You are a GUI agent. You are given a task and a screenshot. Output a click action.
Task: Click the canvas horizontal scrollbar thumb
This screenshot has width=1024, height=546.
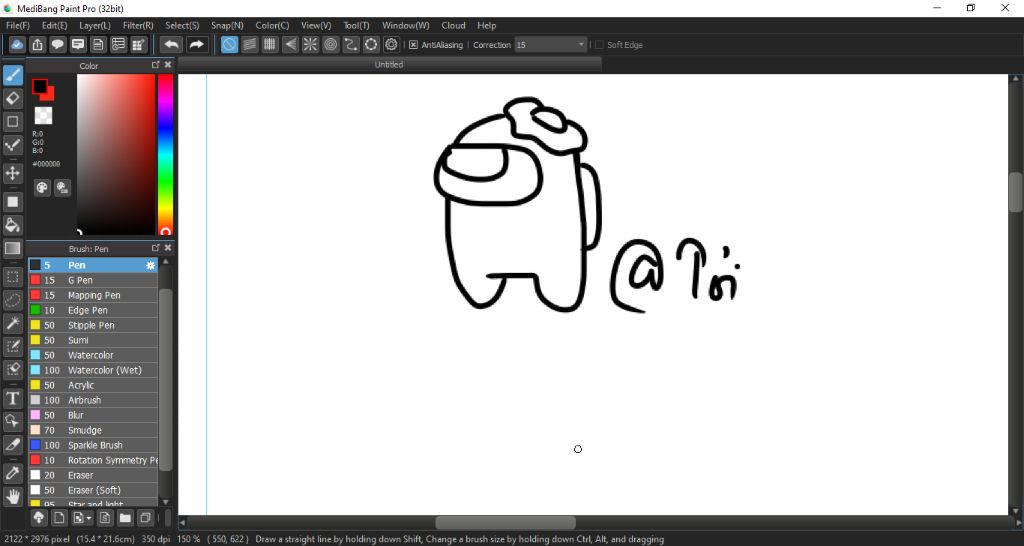tap(505, 522)
